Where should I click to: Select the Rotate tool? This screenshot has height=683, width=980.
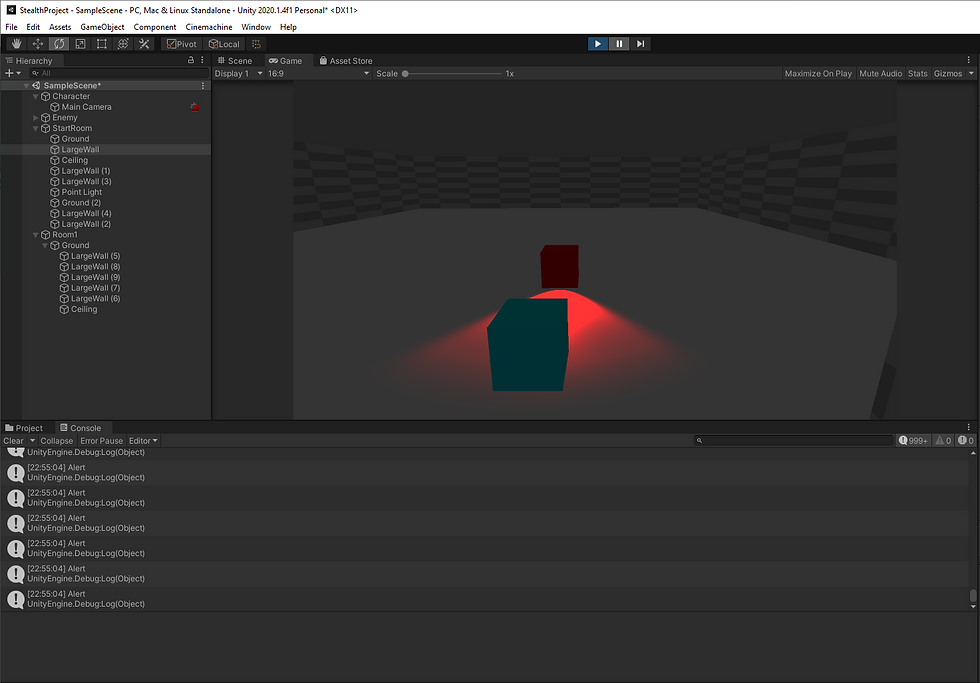coord(59,44)
